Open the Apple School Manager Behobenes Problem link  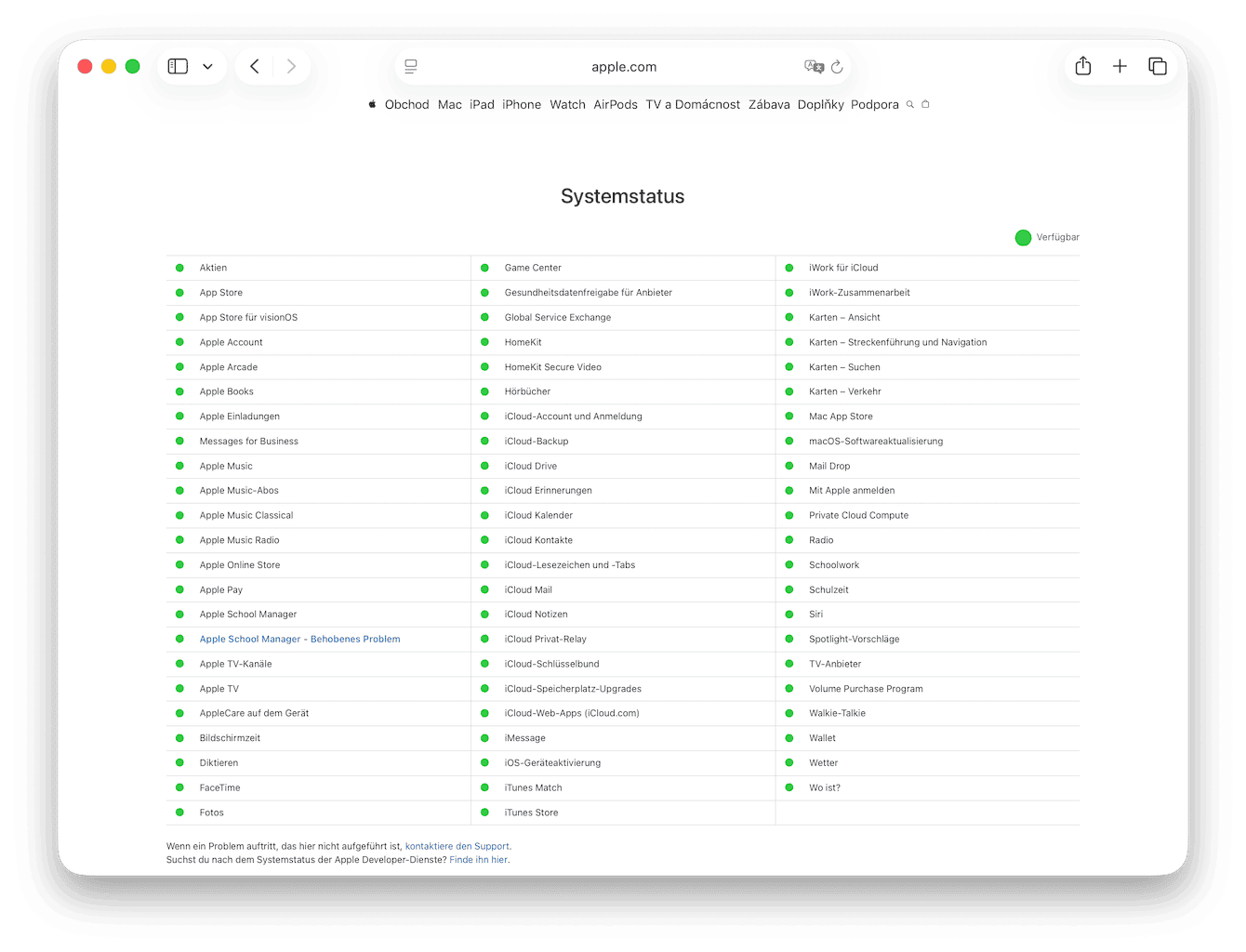click(x=299, y=639)
